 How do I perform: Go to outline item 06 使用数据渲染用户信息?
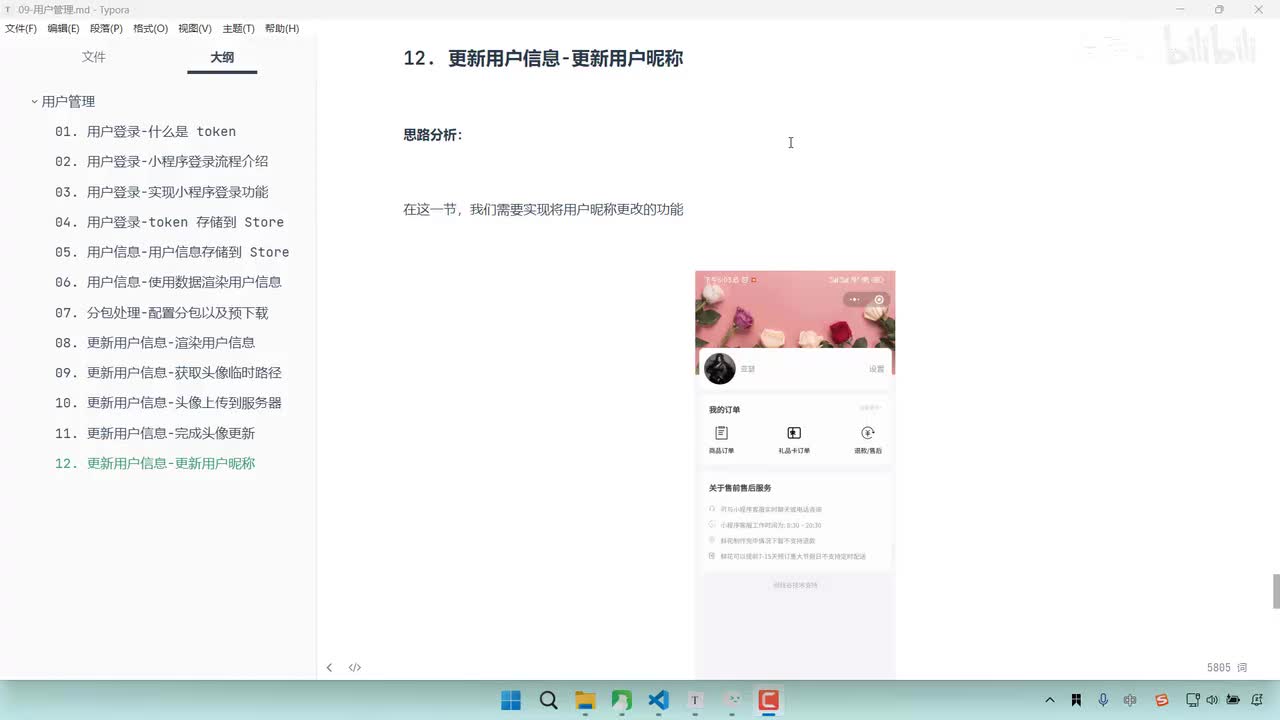[x=168, y=282]
